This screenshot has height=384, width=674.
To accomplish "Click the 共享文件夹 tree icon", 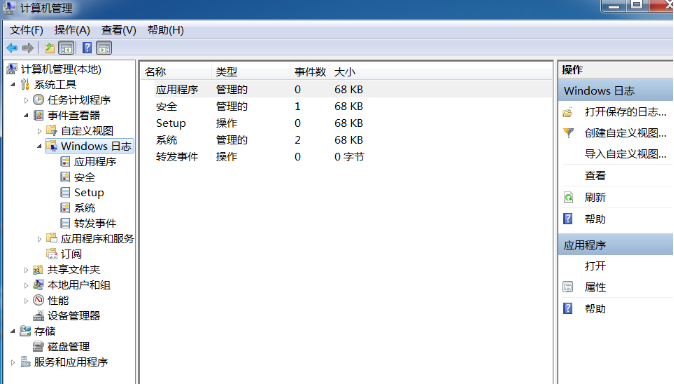I will [x=38, y=270].
